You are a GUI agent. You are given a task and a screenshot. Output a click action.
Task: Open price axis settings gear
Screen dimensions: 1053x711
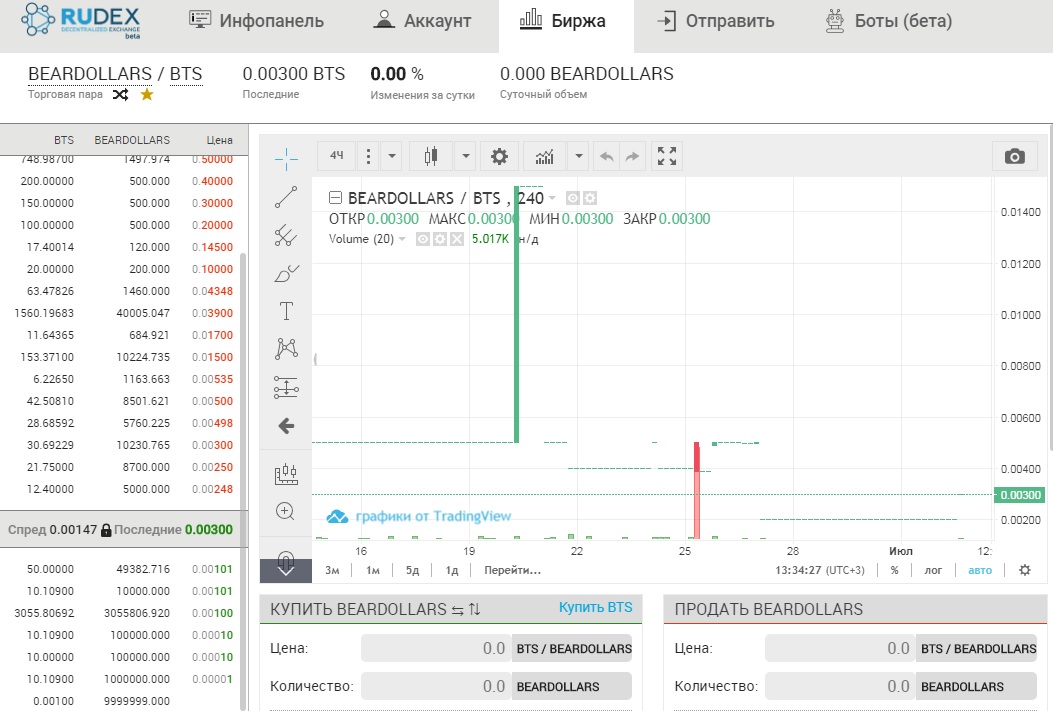(1025, 570)
